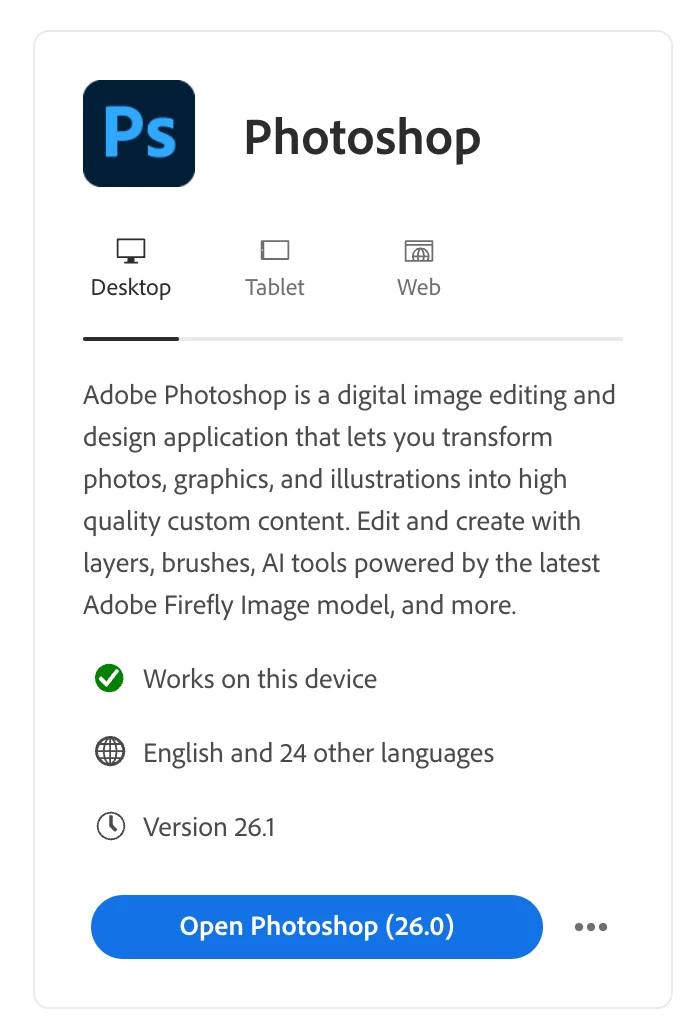Viewport: 692px width, 1030px height.
Task: Click the Desktop monitor icon
Action: coord(131,251)
